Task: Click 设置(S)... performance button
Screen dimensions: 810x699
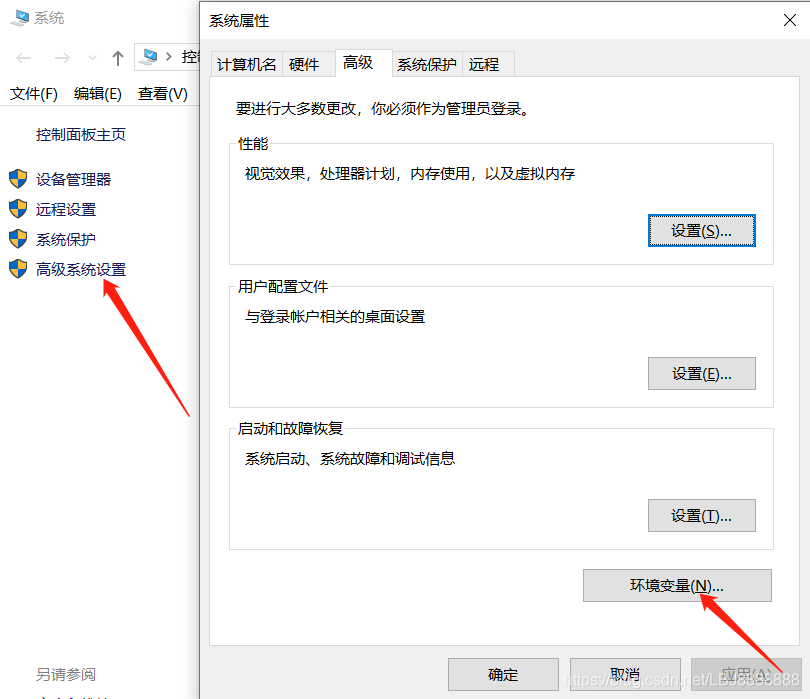Action: click(x=702, y=230)
